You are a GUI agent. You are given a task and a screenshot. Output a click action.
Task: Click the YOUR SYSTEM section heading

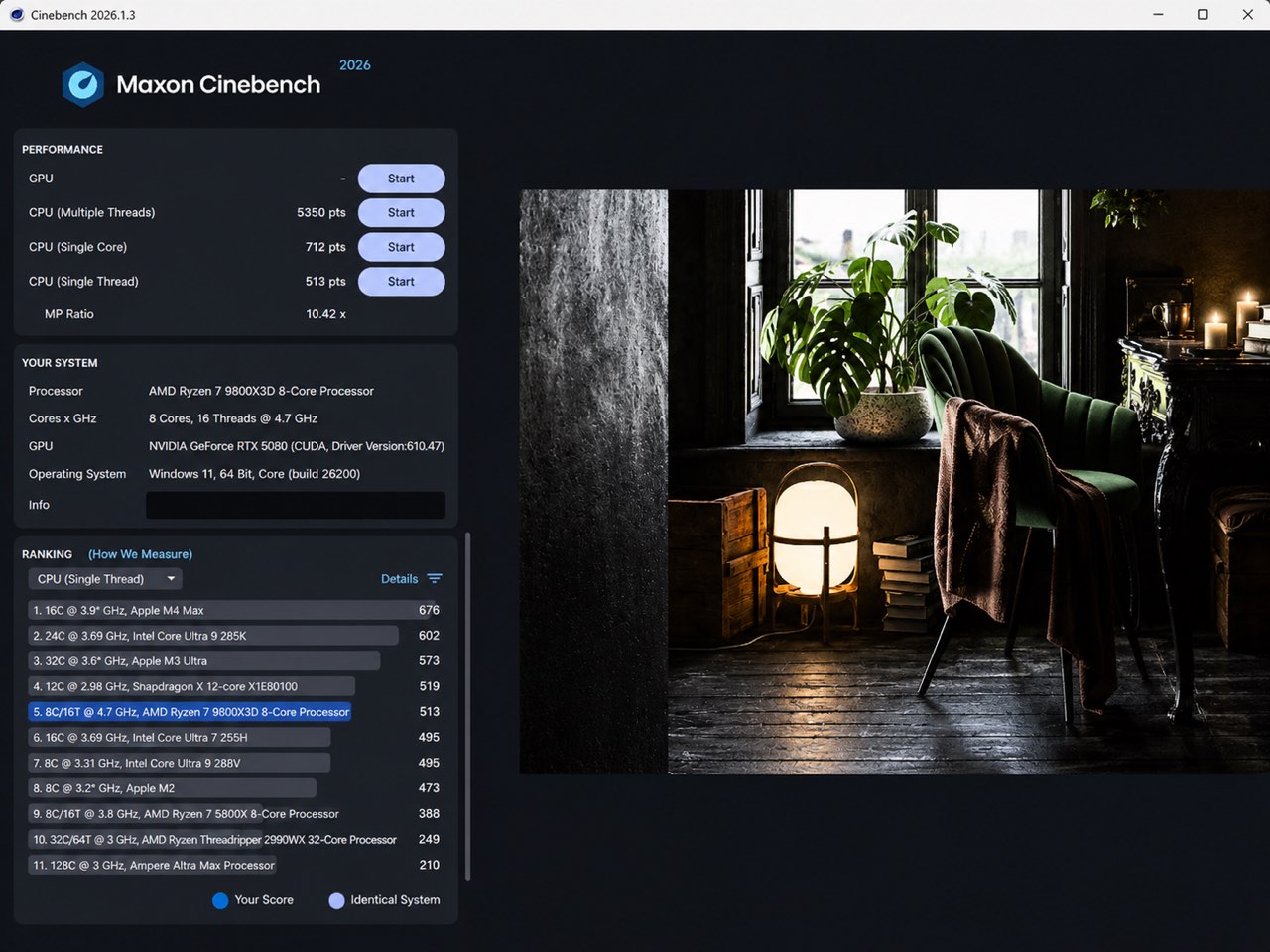(x=60, y=363)
